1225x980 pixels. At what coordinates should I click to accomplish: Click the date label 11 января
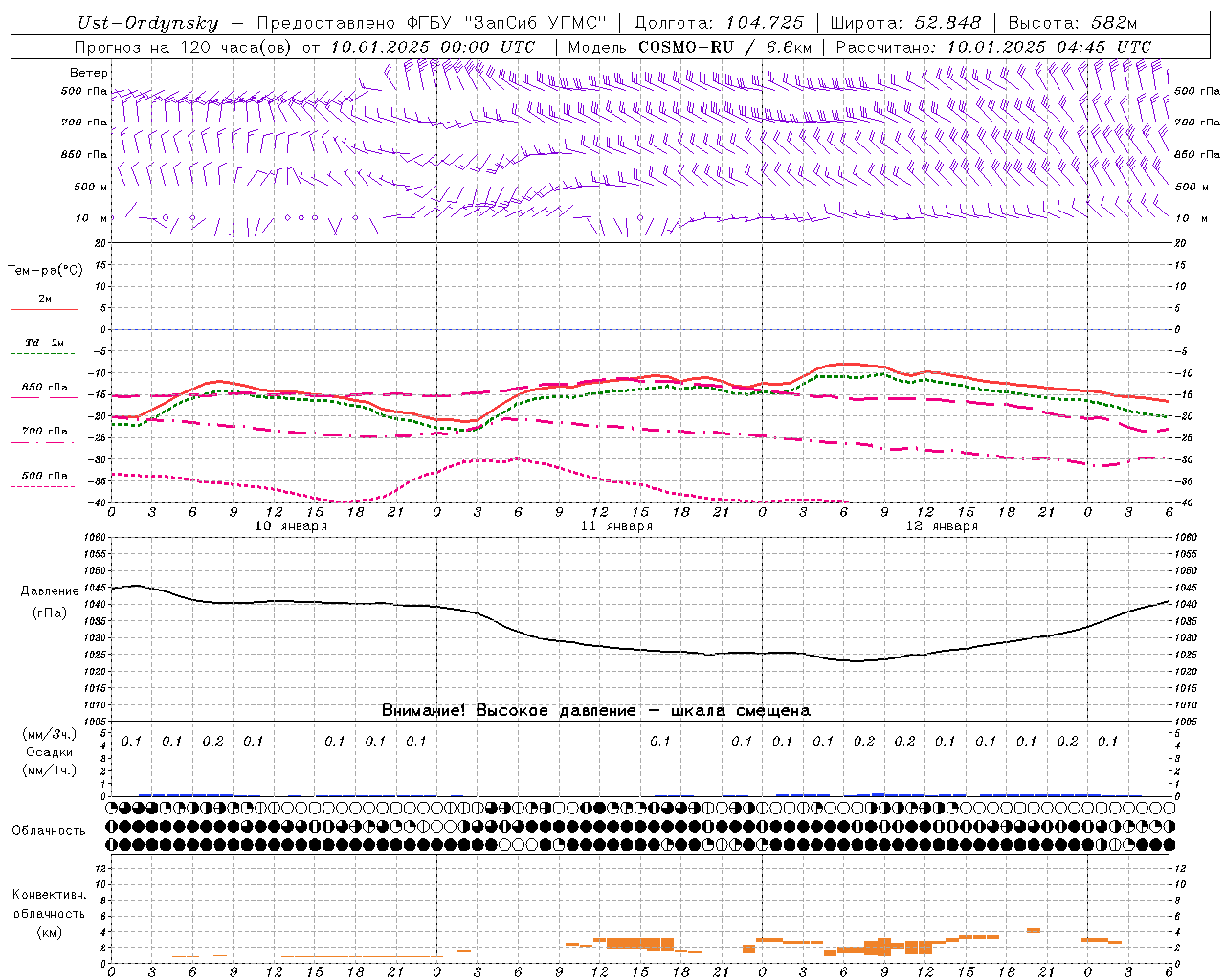[x=616, y=526]
